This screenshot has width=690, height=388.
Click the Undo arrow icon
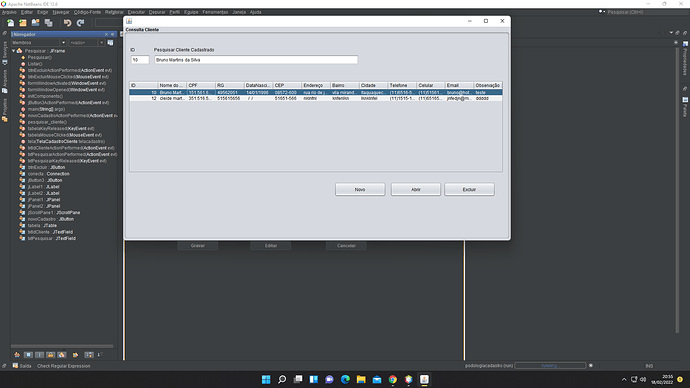67,23
